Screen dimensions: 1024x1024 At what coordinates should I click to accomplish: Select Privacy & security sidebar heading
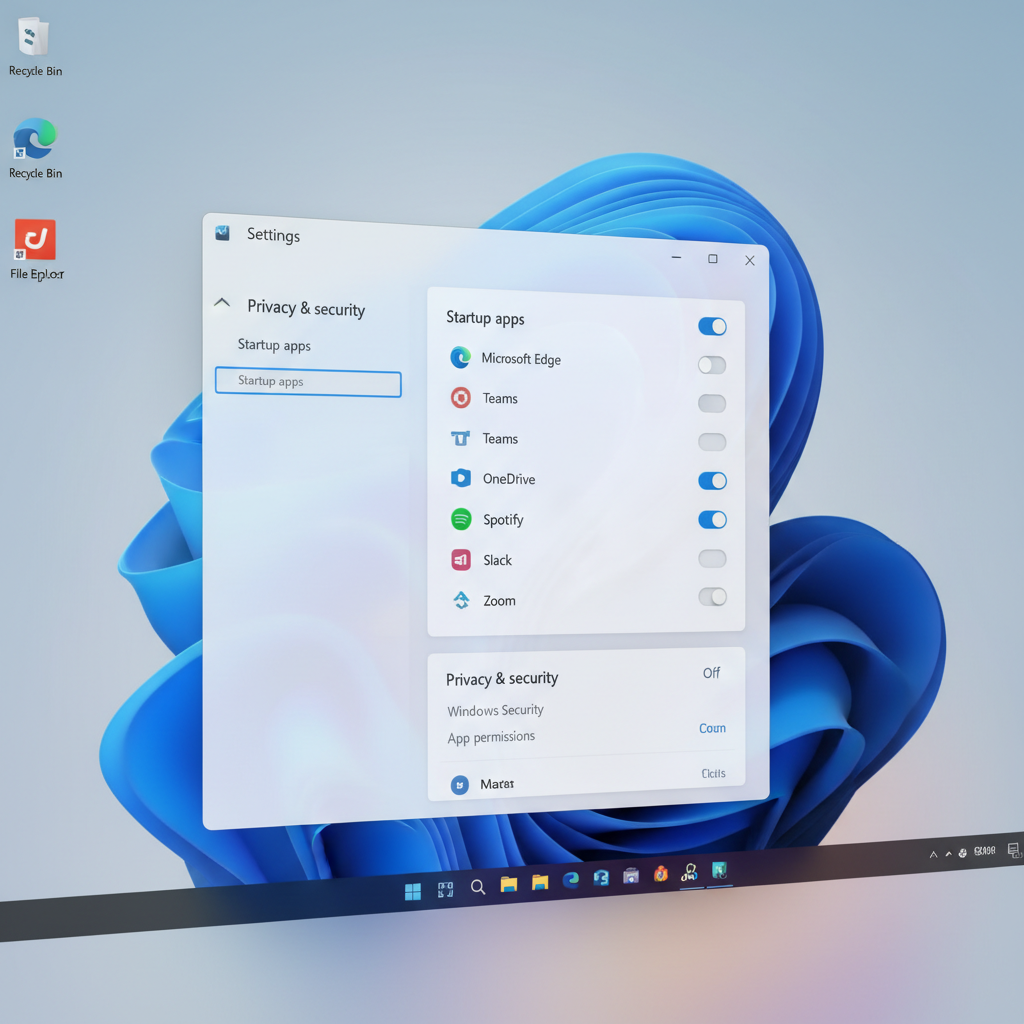click(x=306, y=308)
